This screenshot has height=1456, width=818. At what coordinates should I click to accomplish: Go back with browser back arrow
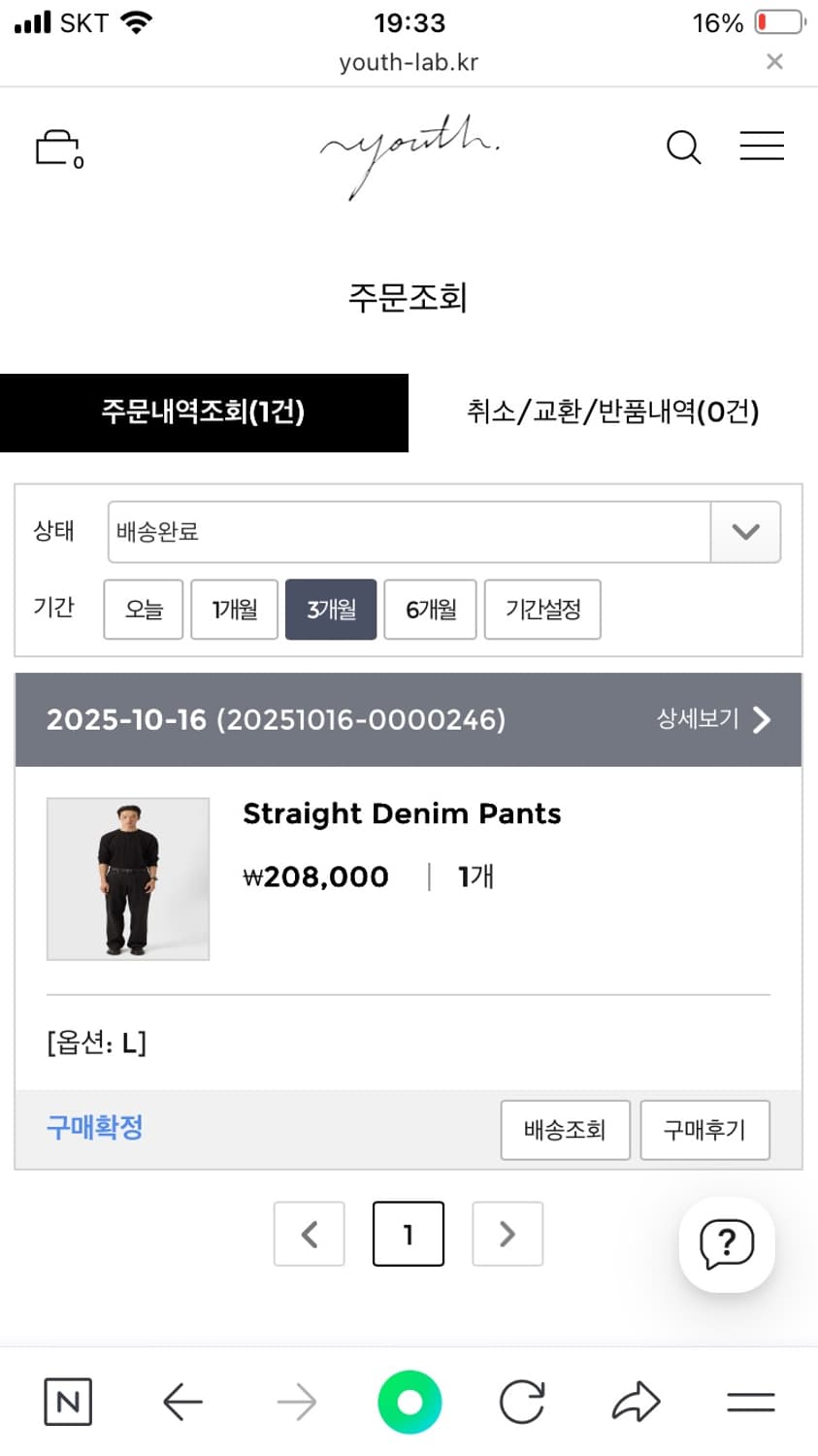pos(182,1402)
